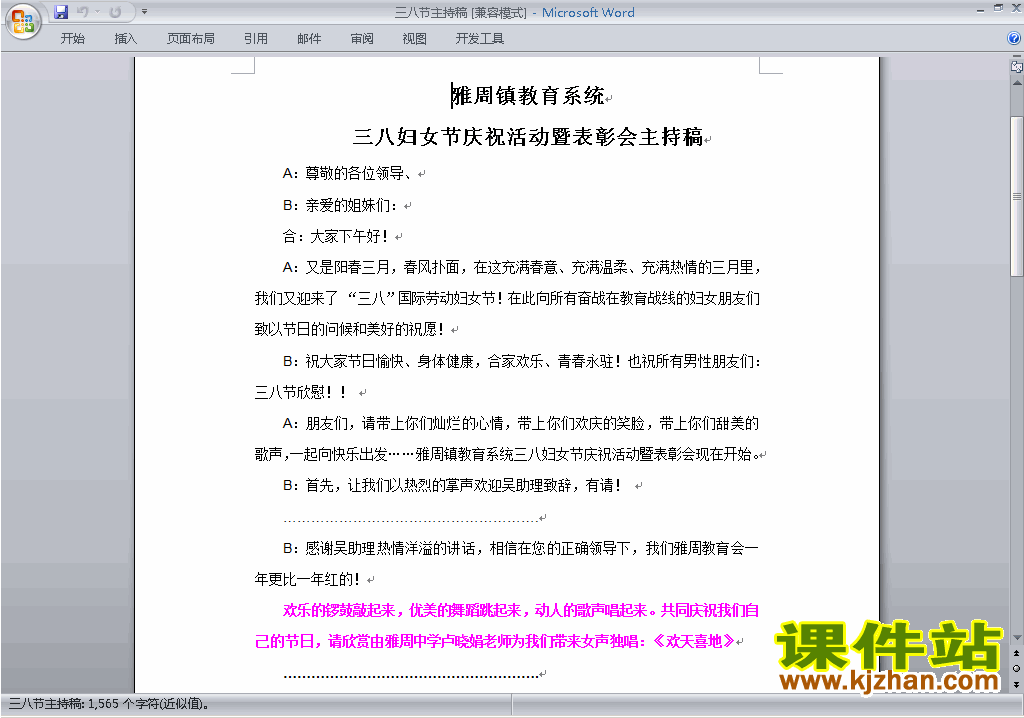Click the line B：亲爱的姐妹们
The width and height of the screenshot is (1024, 718).
(340, 205)
